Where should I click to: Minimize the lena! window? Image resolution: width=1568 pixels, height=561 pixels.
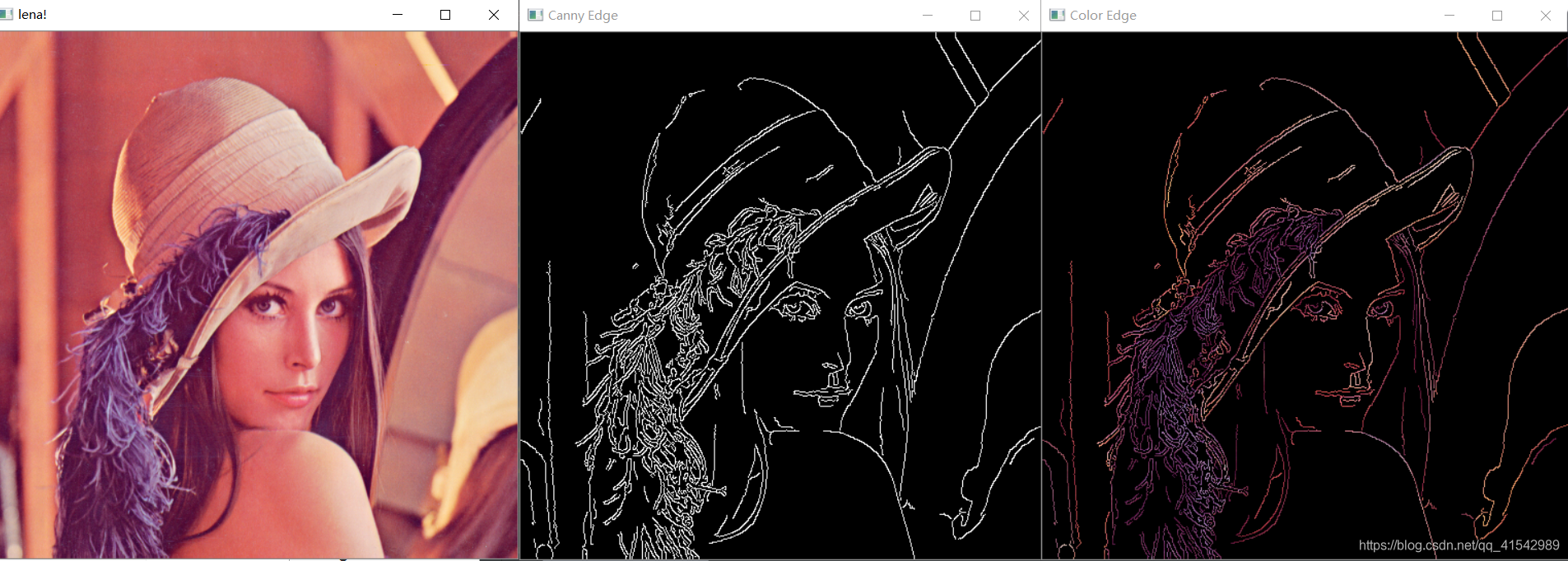click(398, 15)
